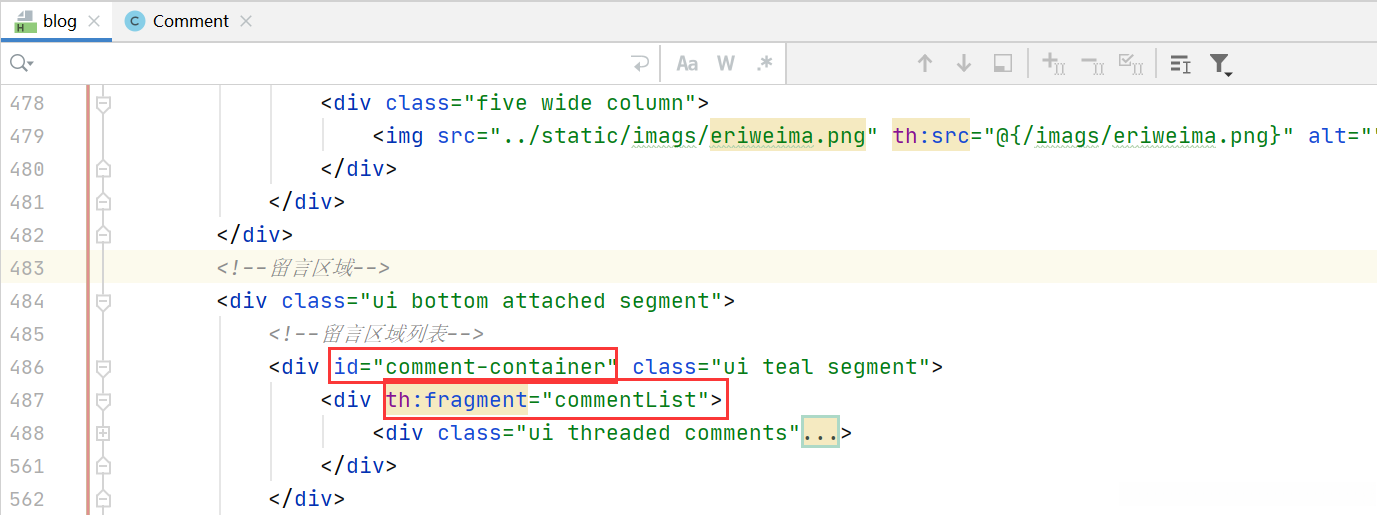Unselect occurrence icon in find bar

[1093, 64]
